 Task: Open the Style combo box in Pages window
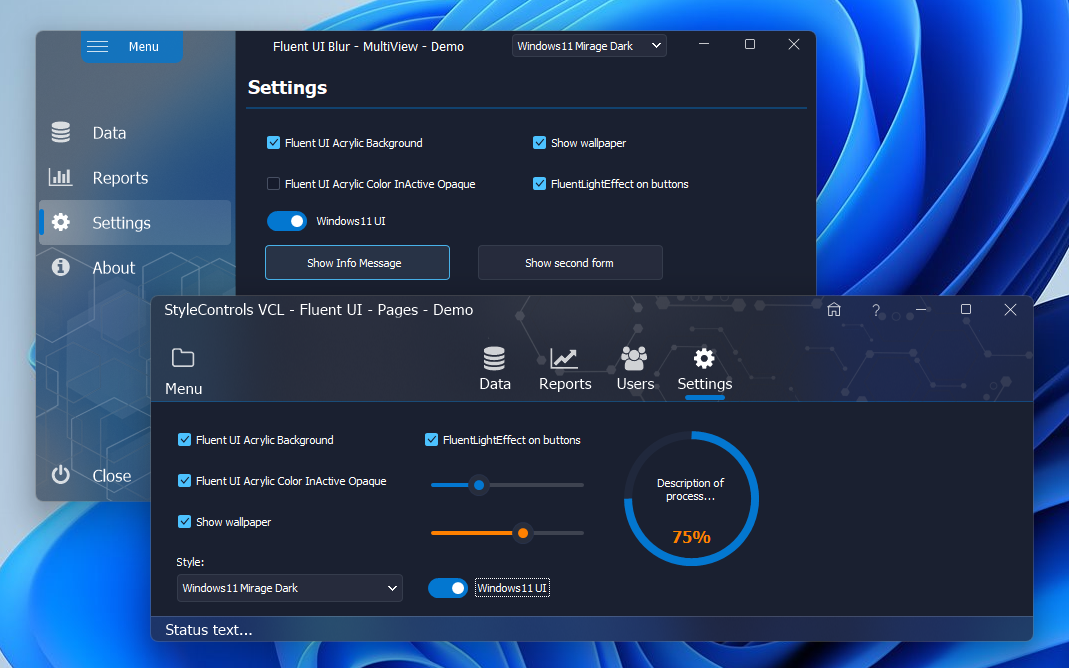click(290, 588)
